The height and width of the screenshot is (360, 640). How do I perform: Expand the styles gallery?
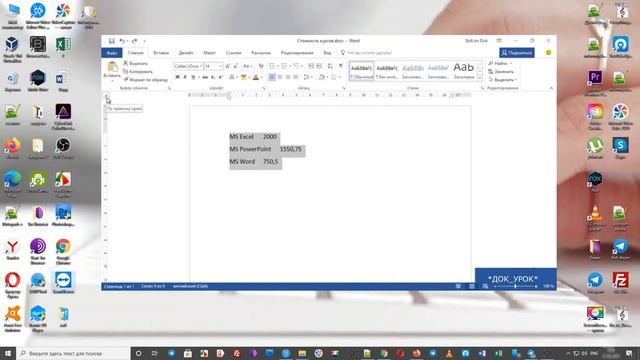(480, 78)
